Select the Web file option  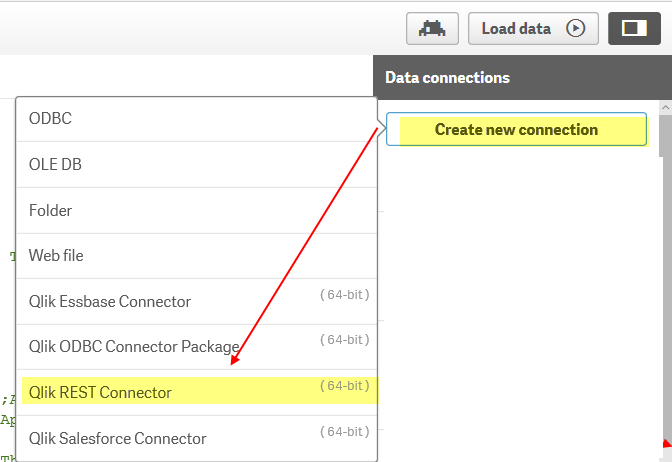[56, 256]
